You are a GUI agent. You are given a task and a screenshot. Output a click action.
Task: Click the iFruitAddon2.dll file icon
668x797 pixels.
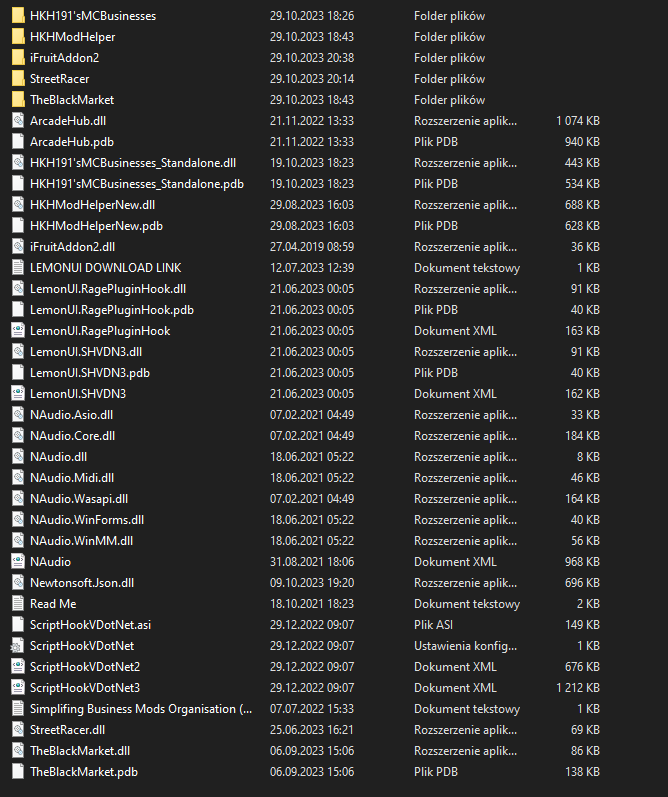click(18, 247)
